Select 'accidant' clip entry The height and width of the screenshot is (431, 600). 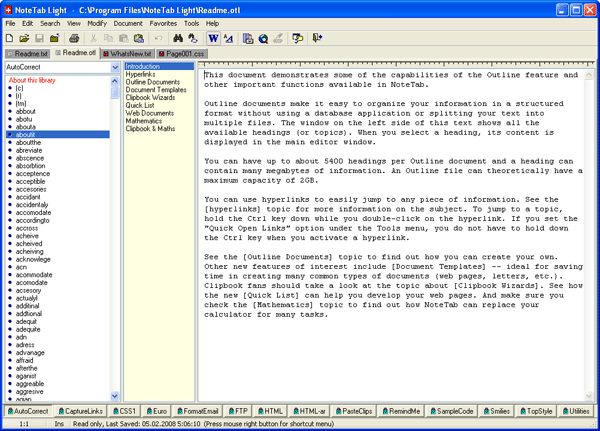coord(28,197)
